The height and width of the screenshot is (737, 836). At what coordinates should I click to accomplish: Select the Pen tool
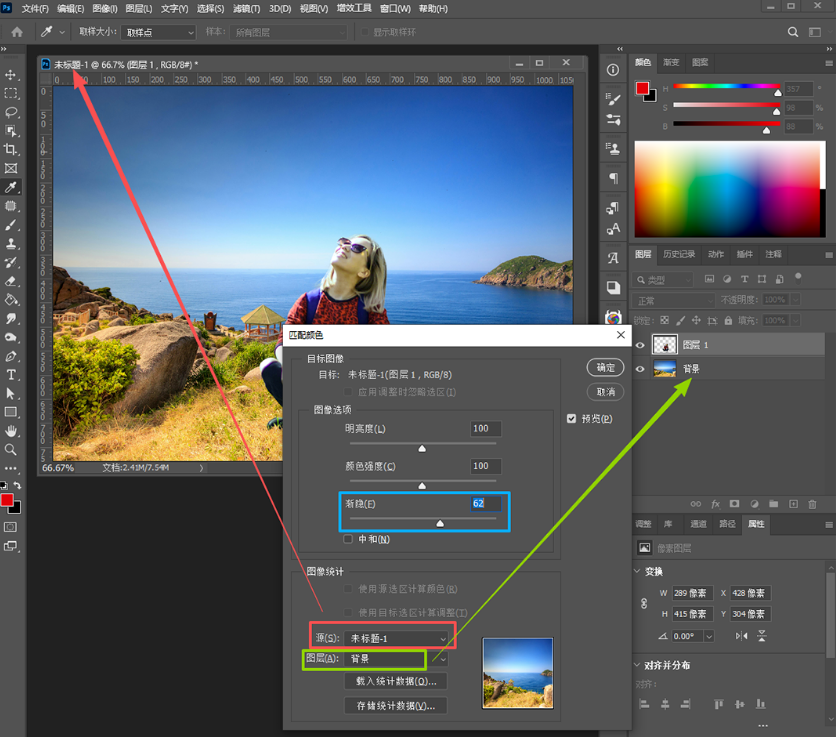tap(11, 356)
